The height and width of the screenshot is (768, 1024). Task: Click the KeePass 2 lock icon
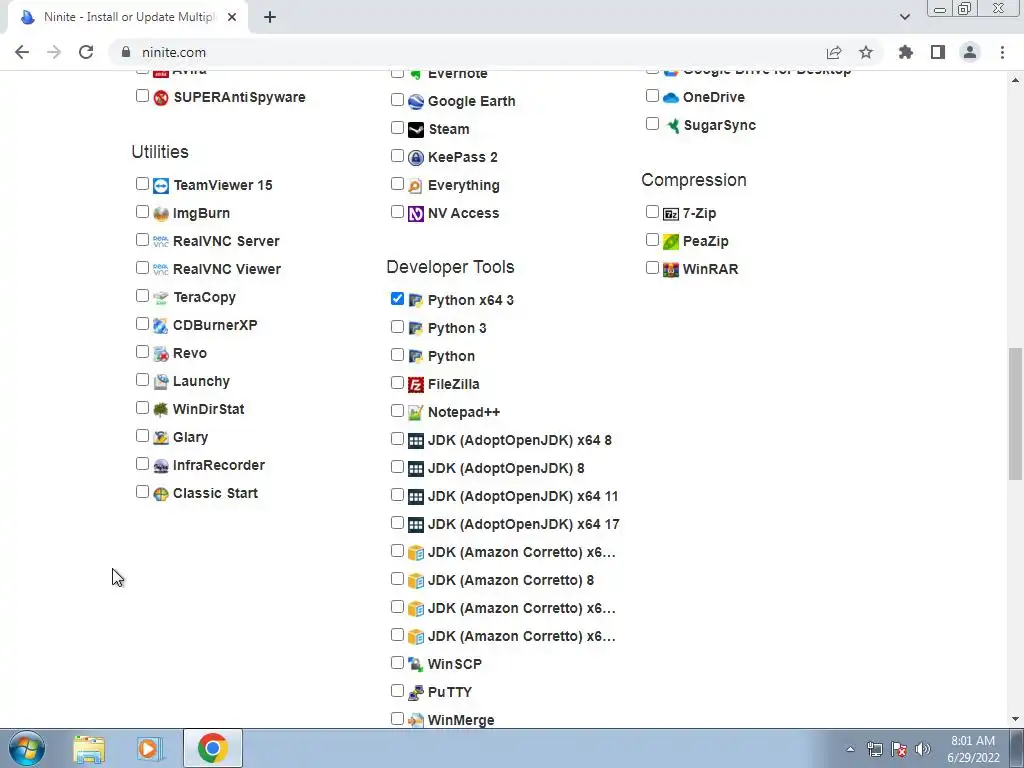click(416, 157)
